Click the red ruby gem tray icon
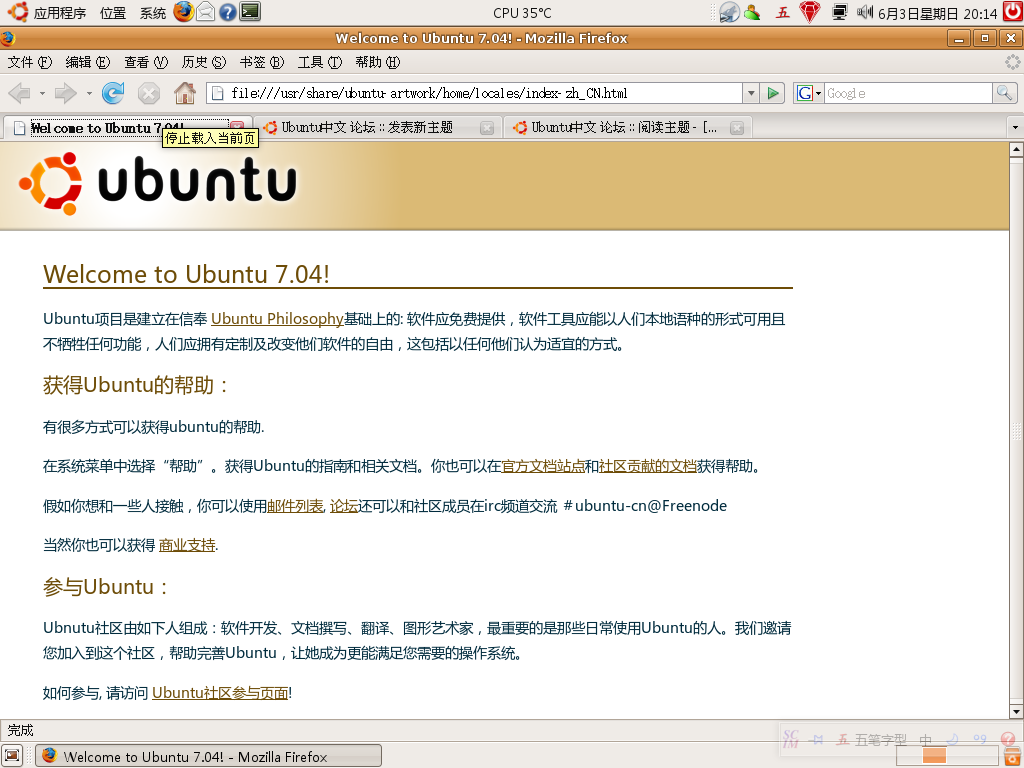The height and width of the screenshot is (768, 1024). (810, 12)
